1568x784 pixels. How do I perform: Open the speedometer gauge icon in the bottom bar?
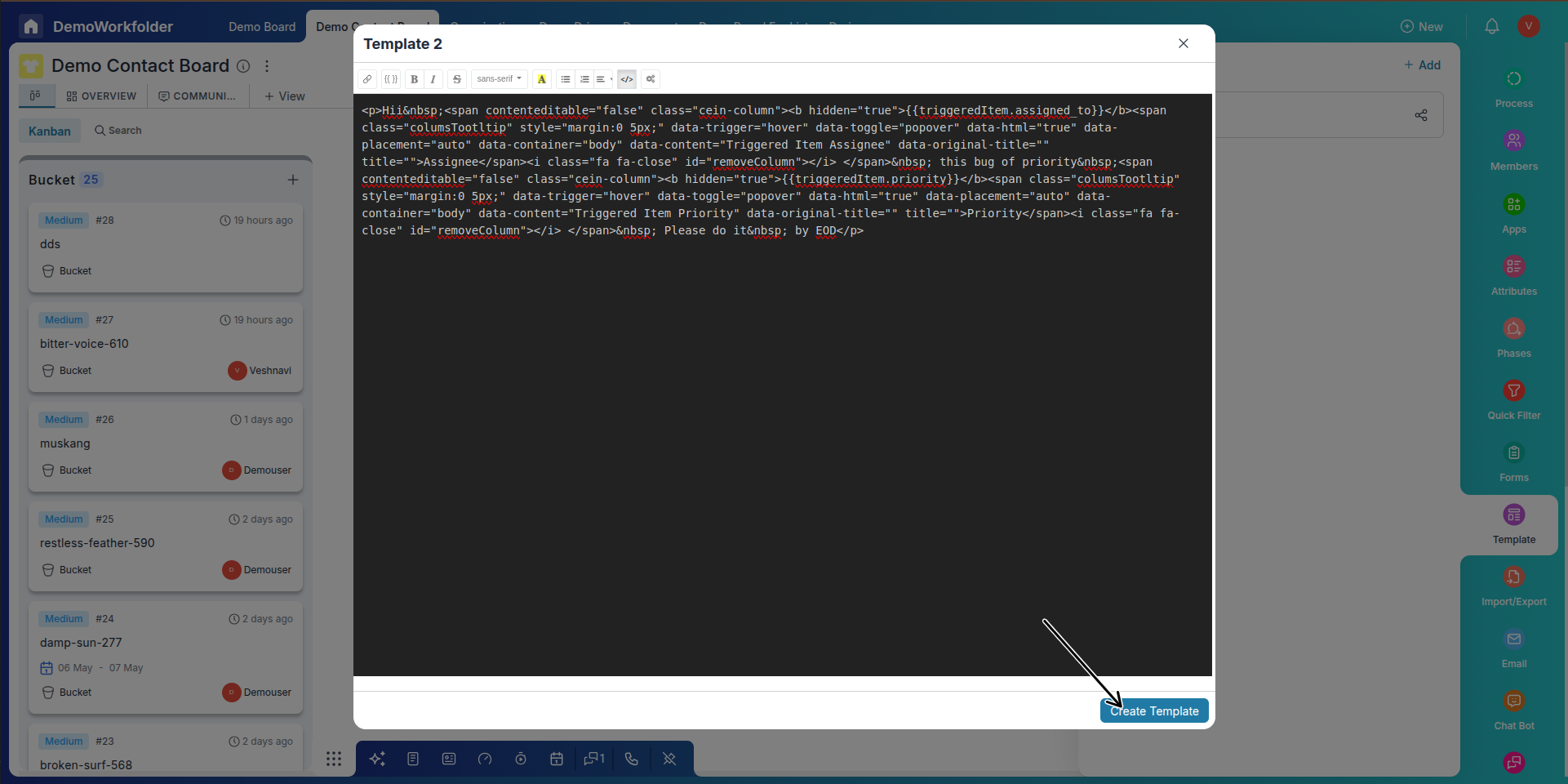coord(485,759)
